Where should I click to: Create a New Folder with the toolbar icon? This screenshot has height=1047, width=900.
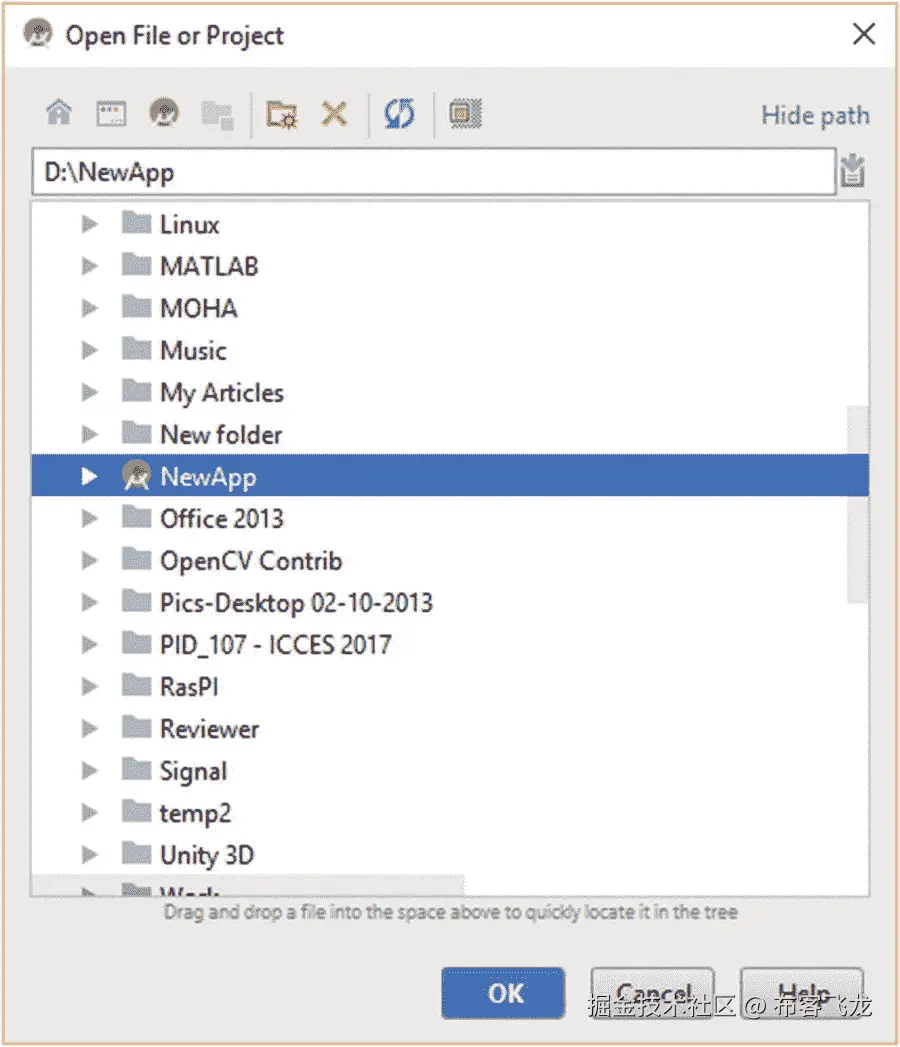[281, 113]
